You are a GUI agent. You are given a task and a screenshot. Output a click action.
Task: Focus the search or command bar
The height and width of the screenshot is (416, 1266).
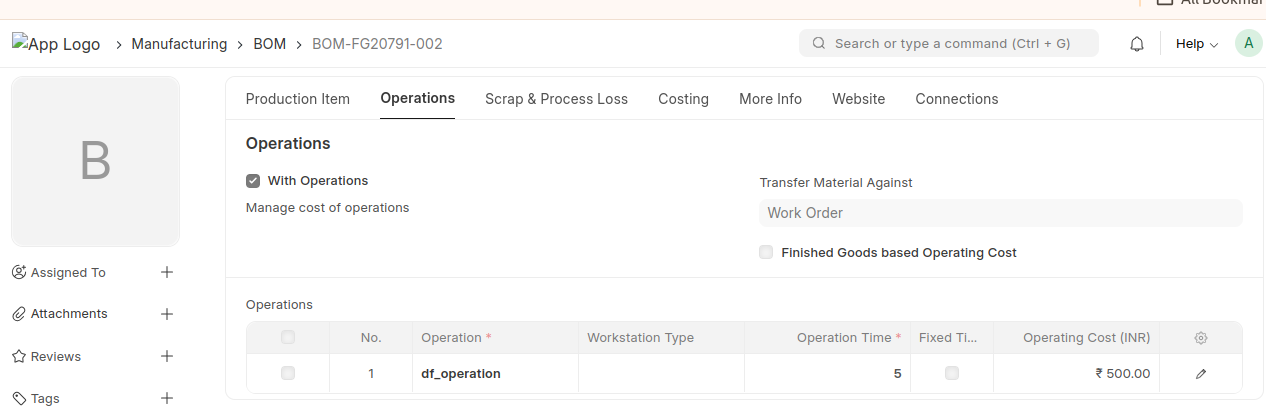[x=950, y=44]
